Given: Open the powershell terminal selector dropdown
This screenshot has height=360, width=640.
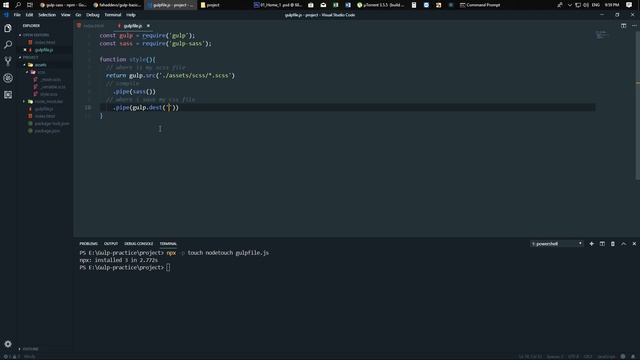Looking at the screenshot, I should click(x=556, y=244).
